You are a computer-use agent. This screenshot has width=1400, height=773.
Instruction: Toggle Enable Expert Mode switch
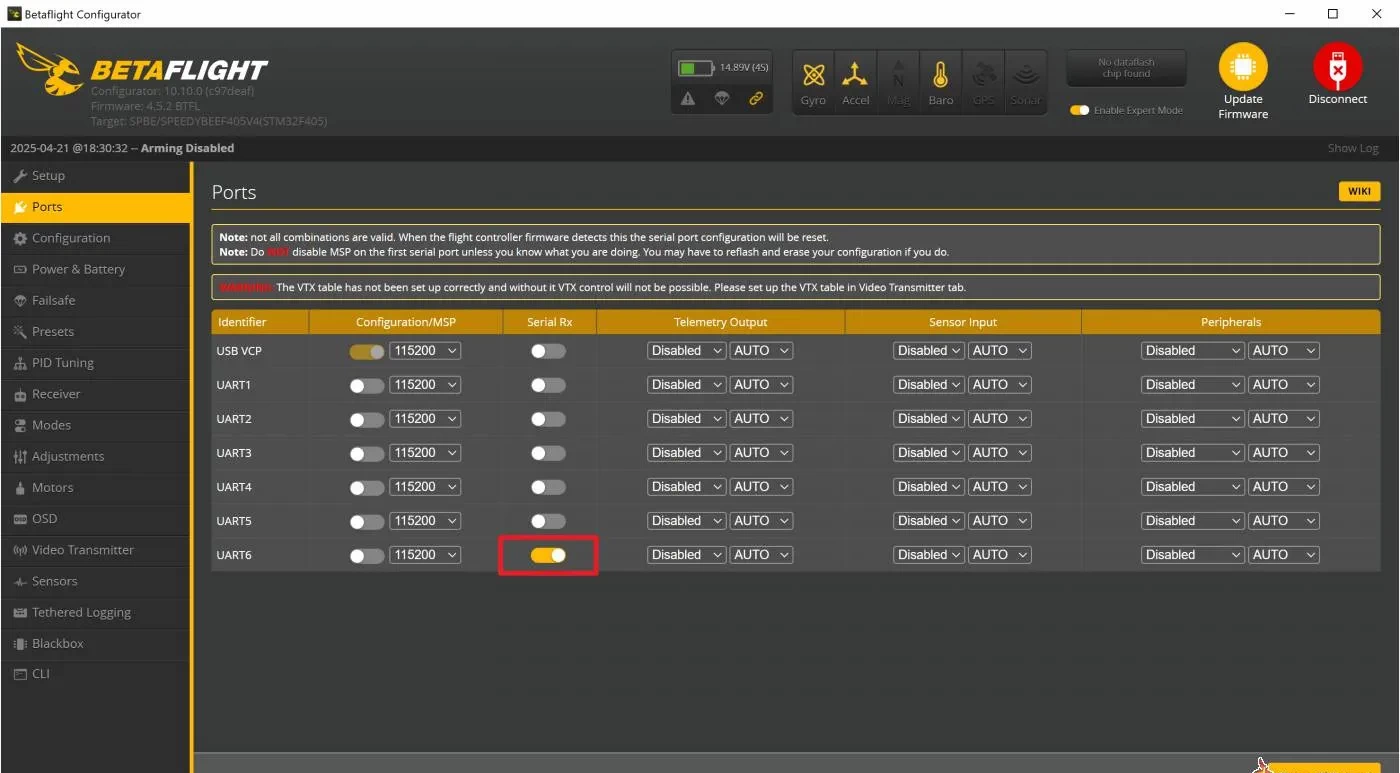pyautogui.click(x=1079, y=110)
